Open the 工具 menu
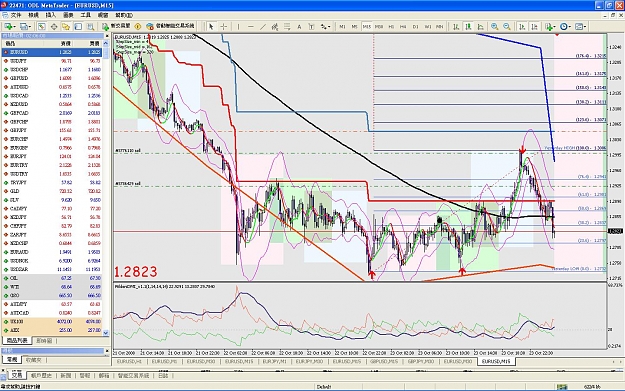625x391 pixels. tap(86, 15)
